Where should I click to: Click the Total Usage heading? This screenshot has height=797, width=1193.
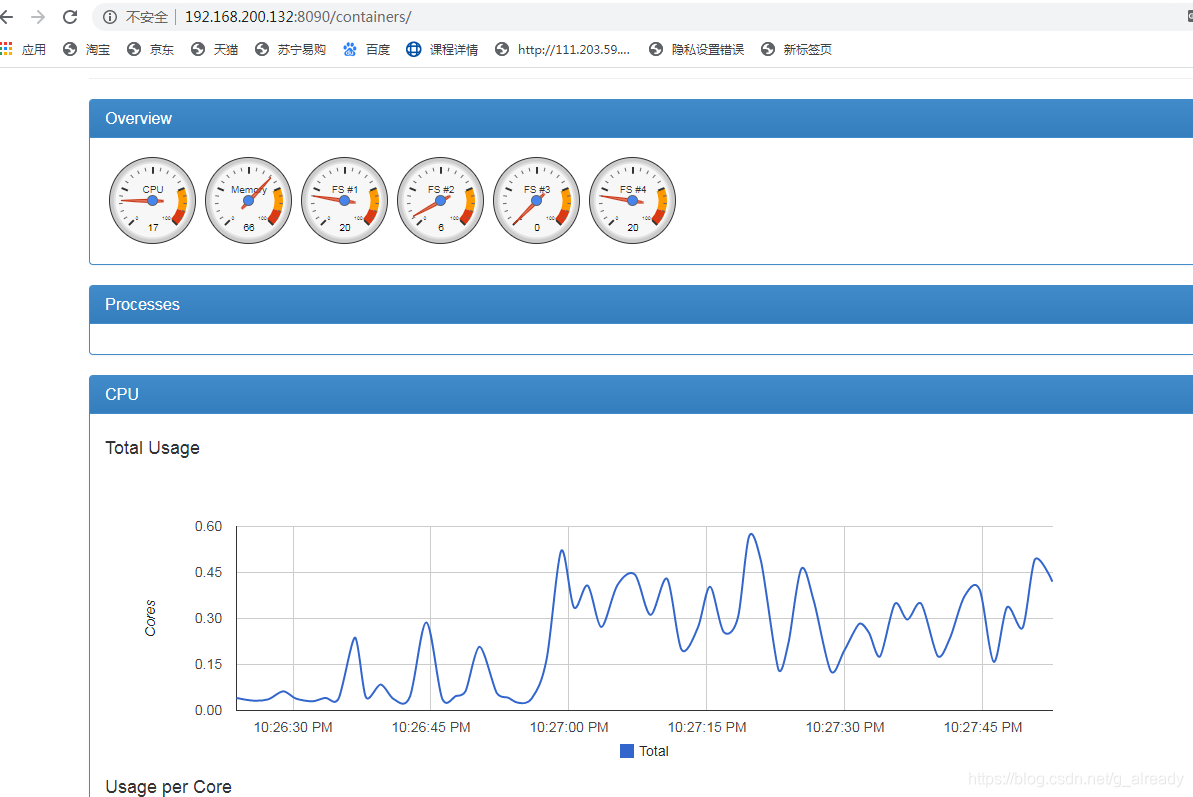tap(152, 448)
